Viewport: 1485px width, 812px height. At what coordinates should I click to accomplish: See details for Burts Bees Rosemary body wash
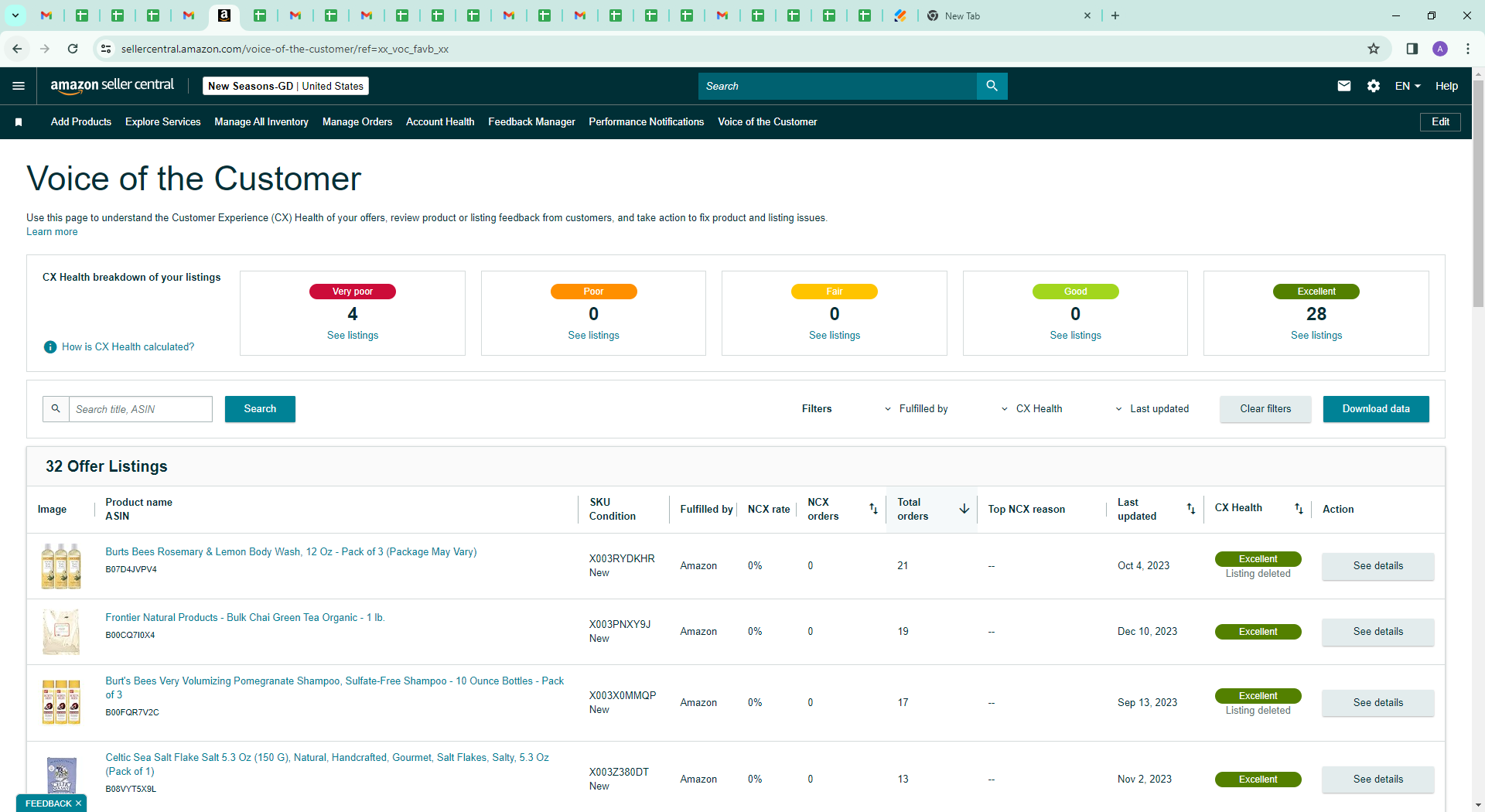tap(1377, 566)
